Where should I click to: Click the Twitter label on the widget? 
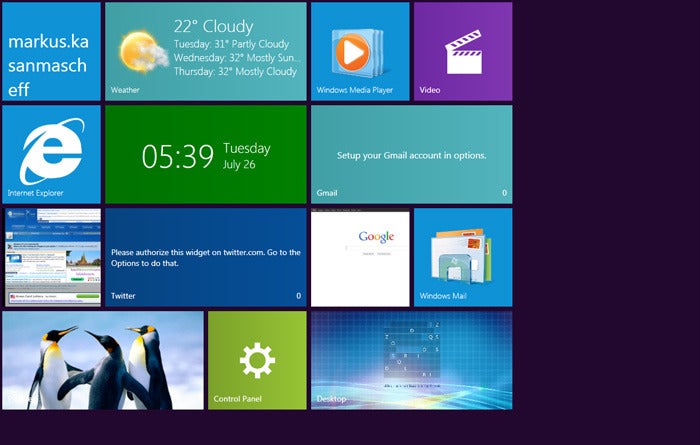coord(123,296)
